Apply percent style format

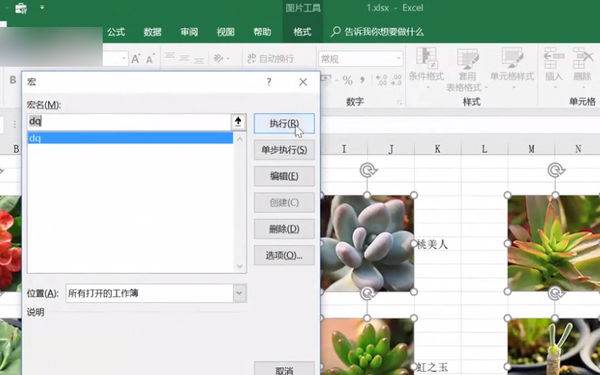[x=347, y=80]
